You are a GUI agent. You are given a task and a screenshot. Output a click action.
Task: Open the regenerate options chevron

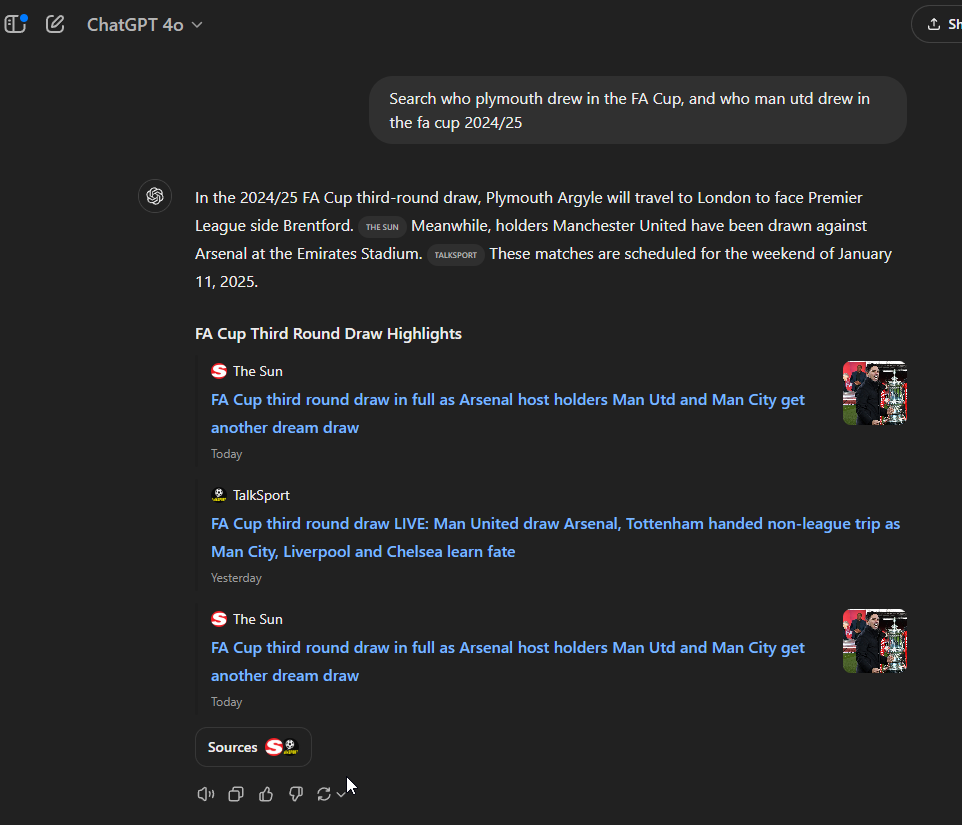tap(339, 793)
